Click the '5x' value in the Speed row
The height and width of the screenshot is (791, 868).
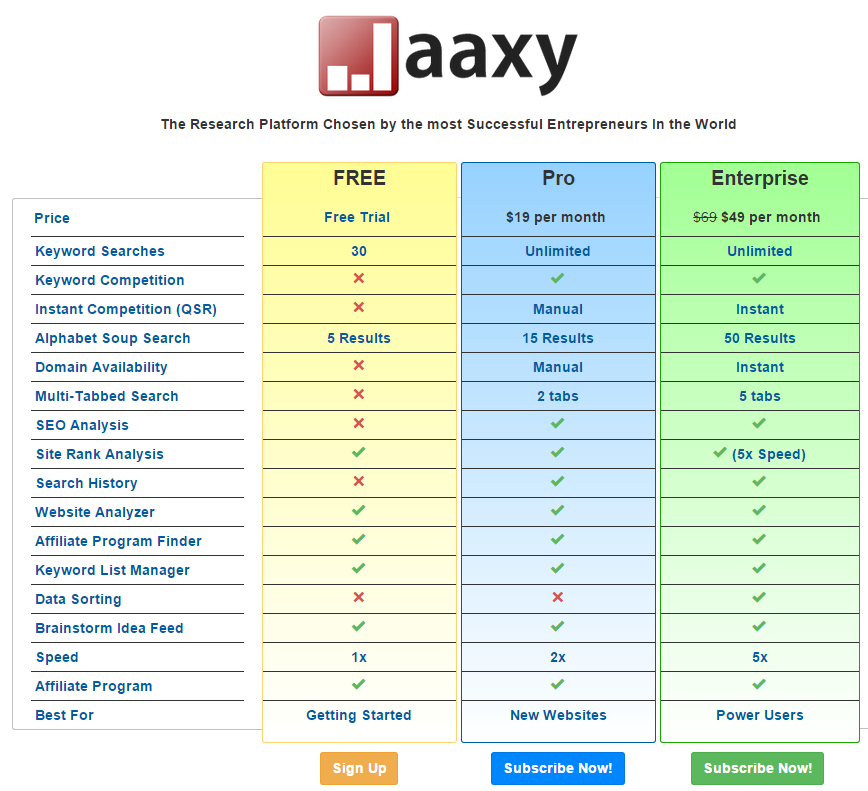[760, 658]
